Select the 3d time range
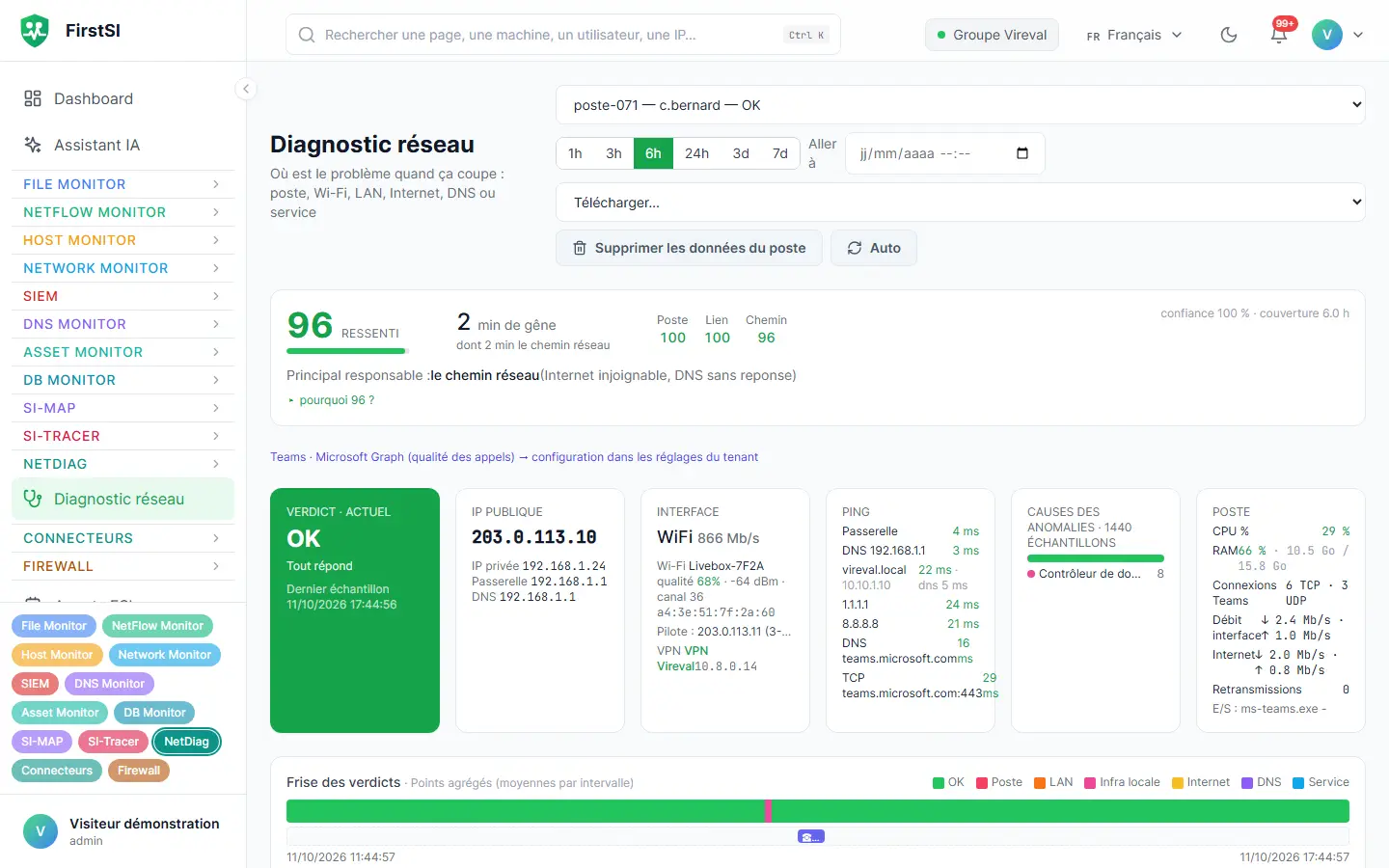This screenshot has height=868, width=1389. (741, 153)
